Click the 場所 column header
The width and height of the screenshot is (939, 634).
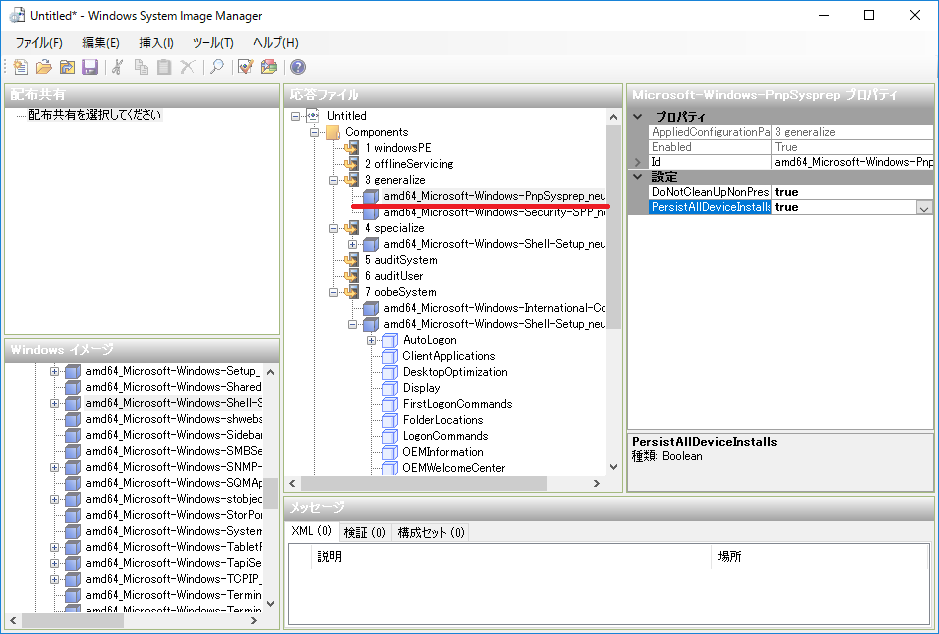coord(819,556)
